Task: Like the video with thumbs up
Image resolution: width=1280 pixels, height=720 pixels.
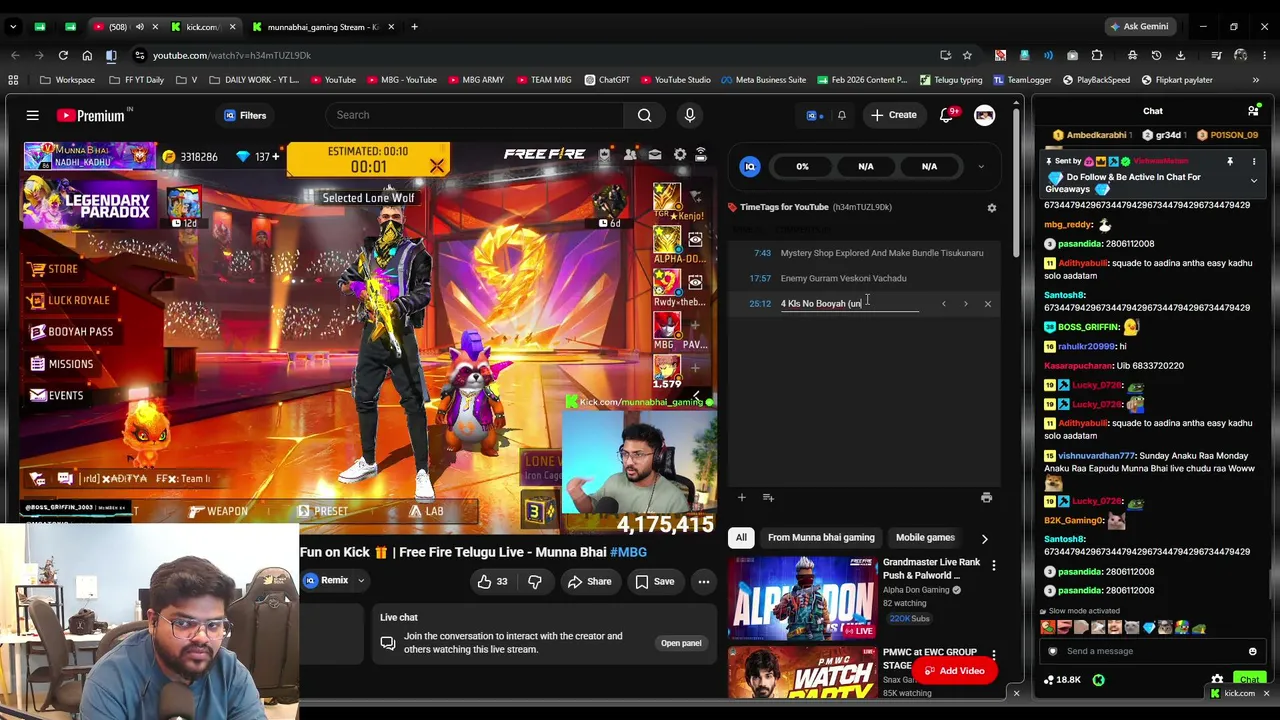Action: tap(492, 581)
